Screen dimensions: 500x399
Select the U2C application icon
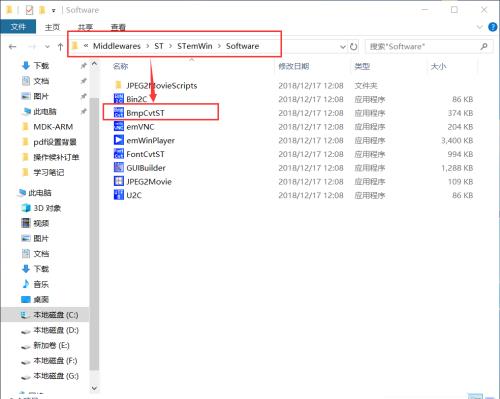click(119, 195)
